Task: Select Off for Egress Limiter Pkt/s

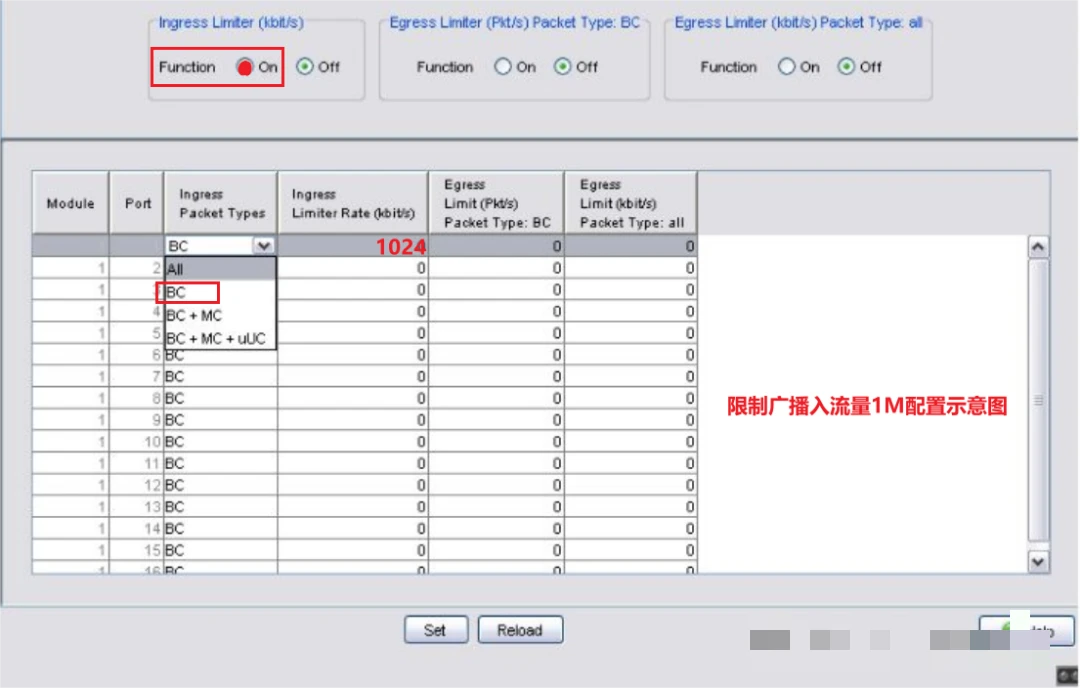Action: (x=563, y=67)
